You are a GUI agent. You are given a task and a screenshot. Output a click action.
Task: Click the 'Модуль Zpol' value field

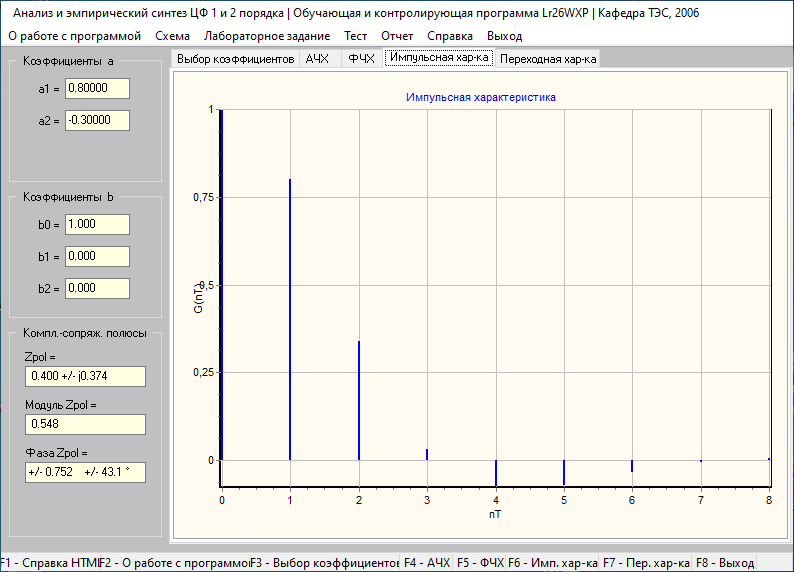click(x=86, y=424)
